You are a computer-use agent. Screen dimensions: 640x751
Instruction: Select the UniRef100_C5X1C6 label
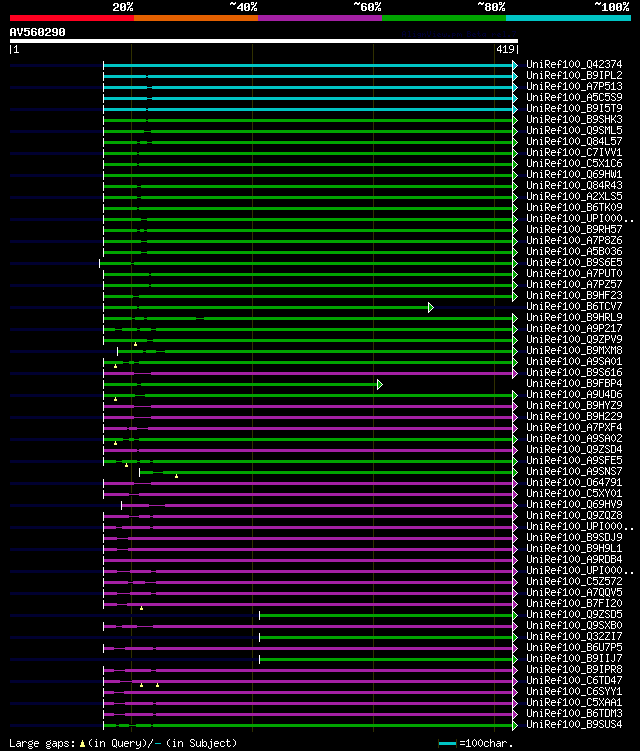coord(574,163)
